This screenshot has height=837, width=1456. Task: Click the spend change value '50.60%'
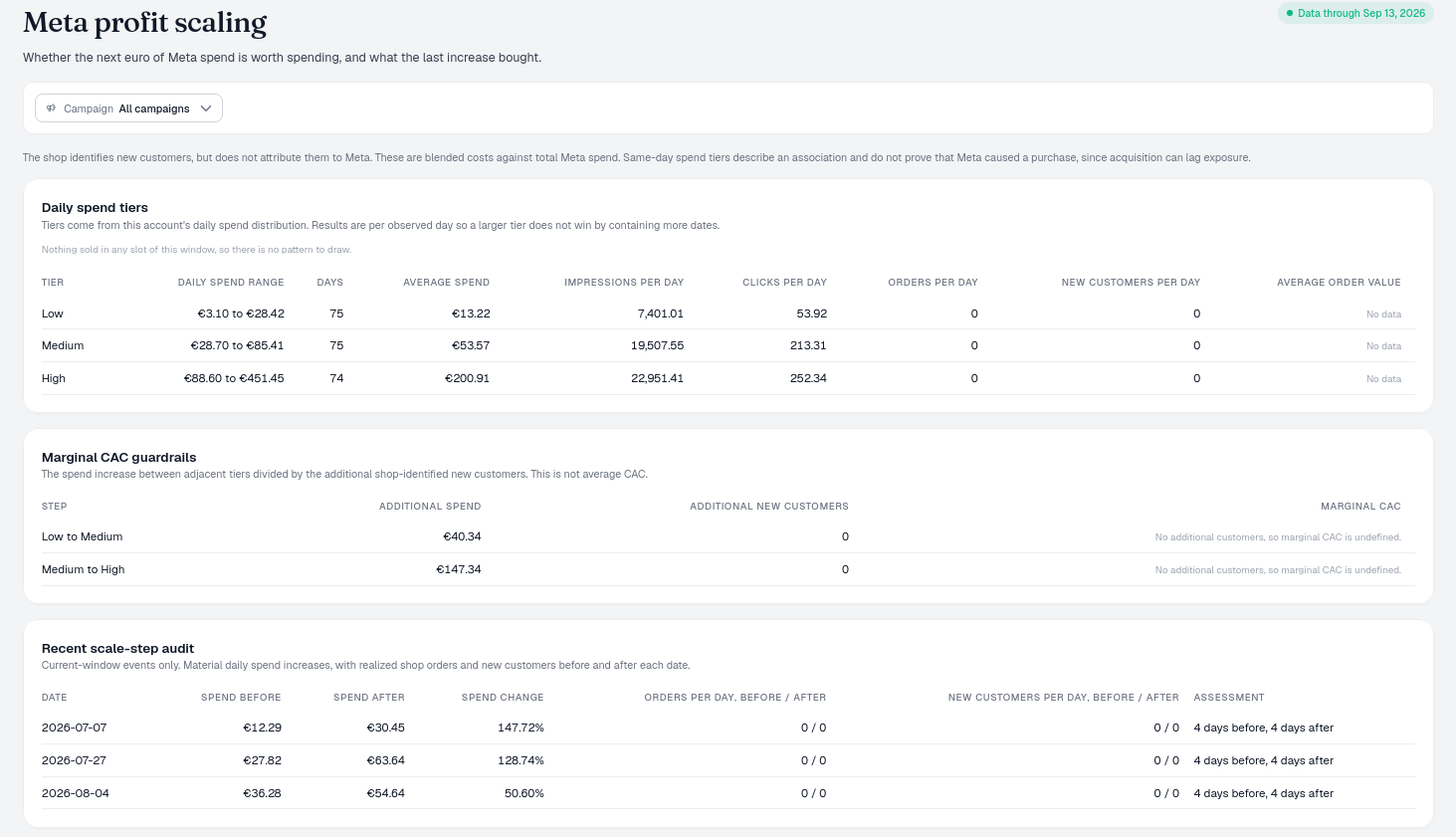[524, 794]
